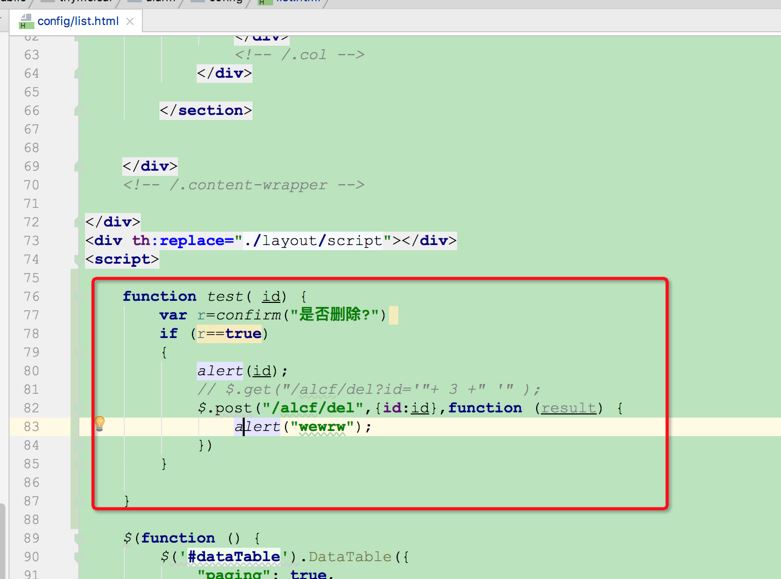Click the 'var' keyword on line 77
Screen dimensions: 781x579
click(x=173, y=315)
